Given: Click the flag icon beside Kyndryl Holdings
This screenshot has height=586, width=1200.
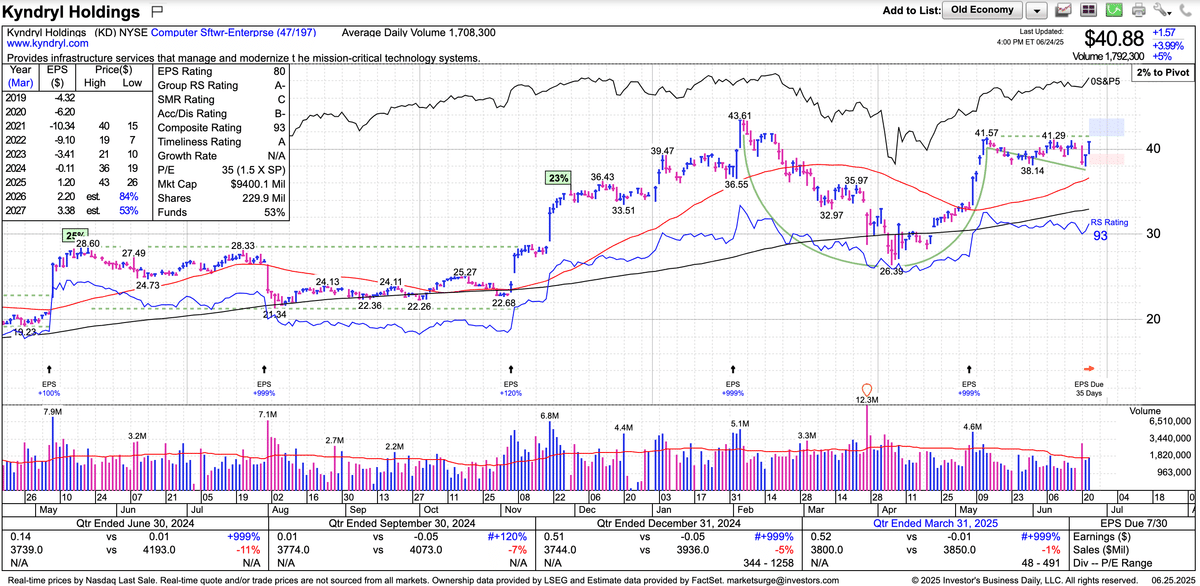Looking at the screenshot, I should [x=157, y=12].
